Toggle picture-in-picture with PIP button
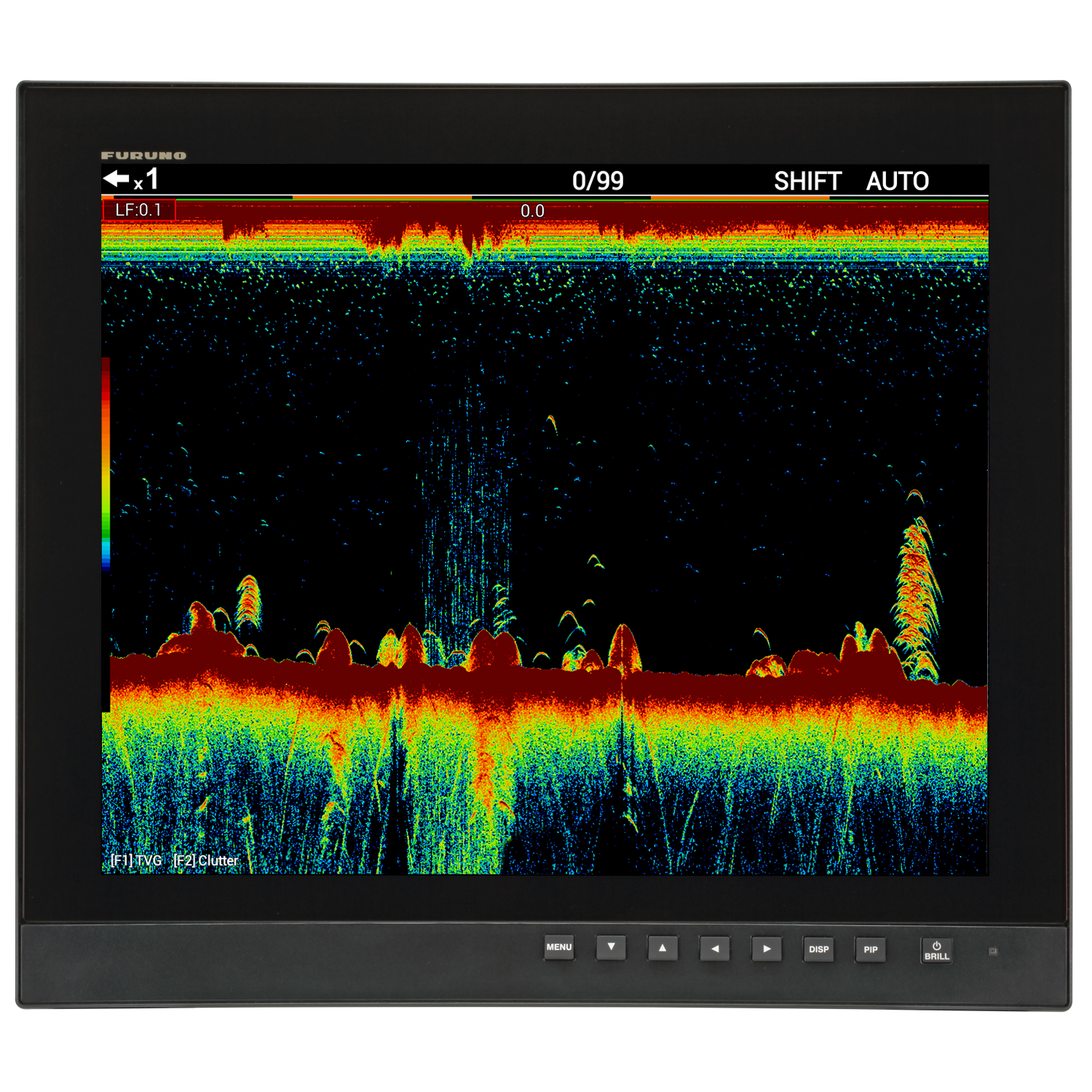1092x1092 pixels. 870,949
